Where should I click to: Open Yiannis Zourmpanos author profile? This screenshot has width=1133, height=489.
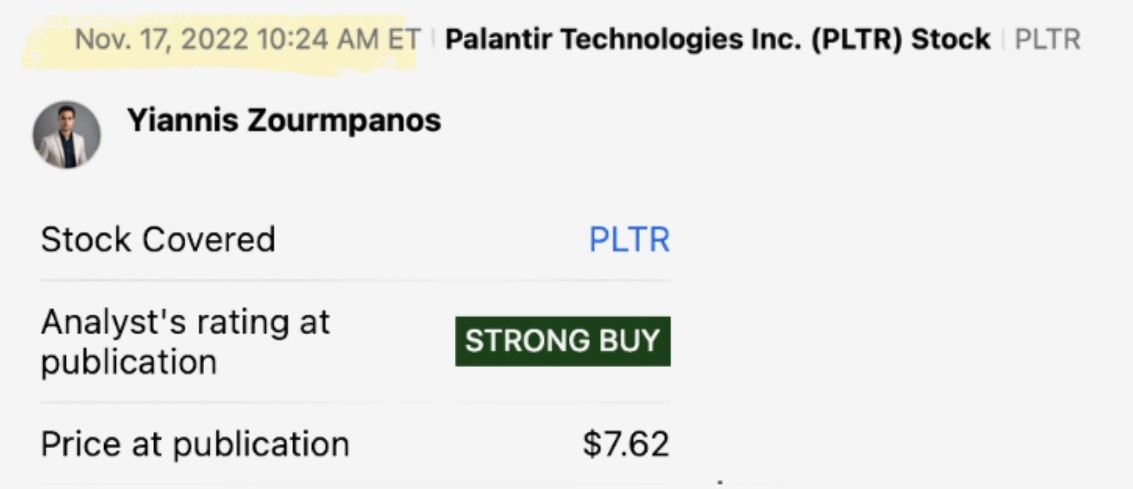click(283, 121)
